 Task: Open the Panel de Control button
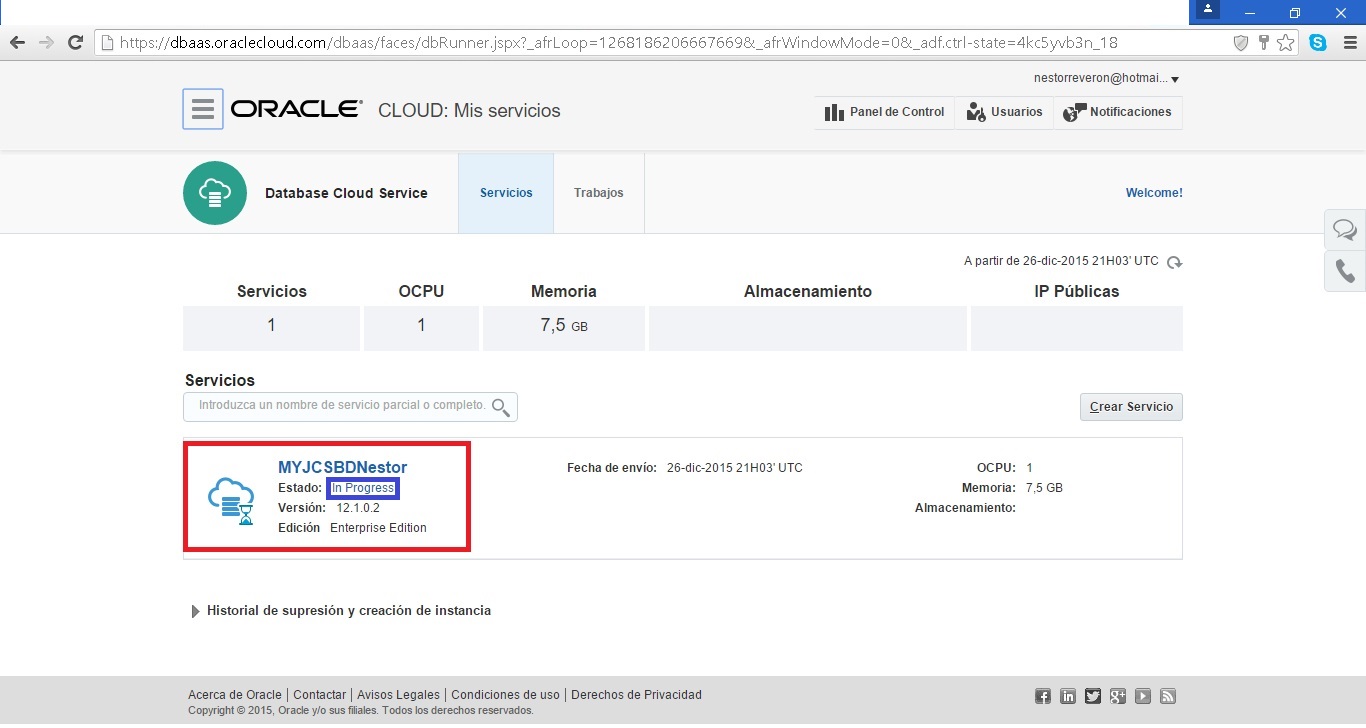tap(884, 112)
